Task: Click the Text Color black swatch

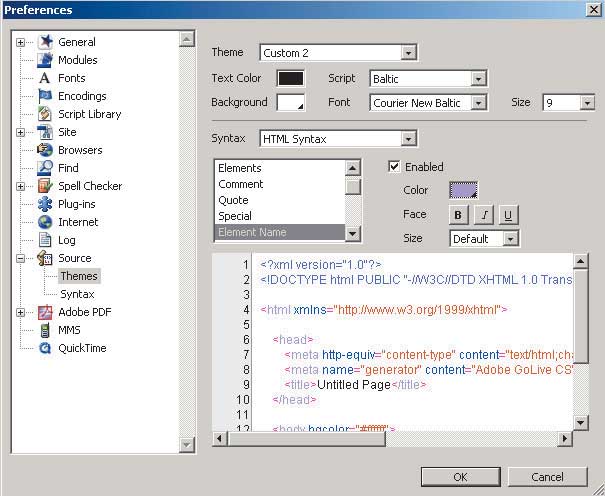Action: pyautogui.click(x=291, y=79)
